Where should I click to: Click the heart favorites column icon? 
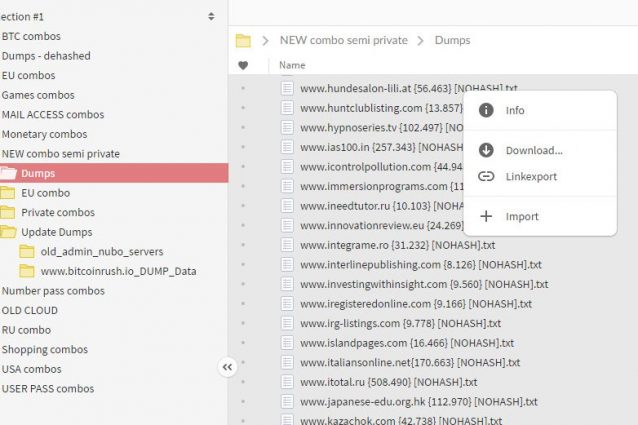coord(243,65)
